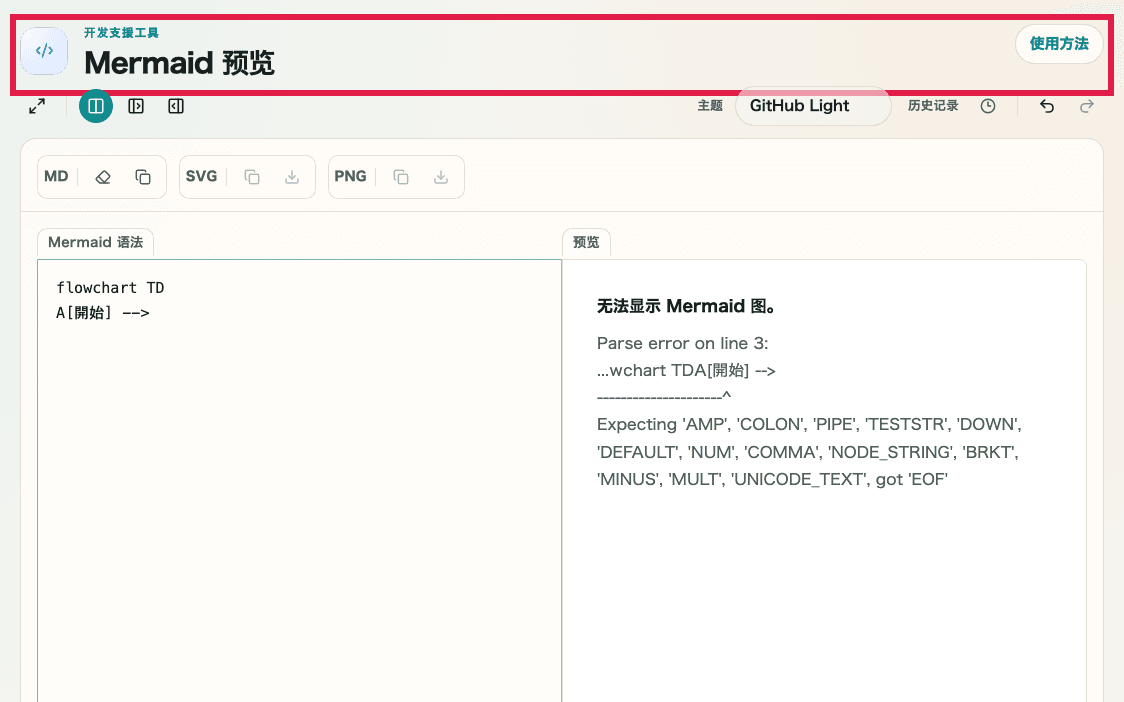Copy the SVG output

click(253, 176)
